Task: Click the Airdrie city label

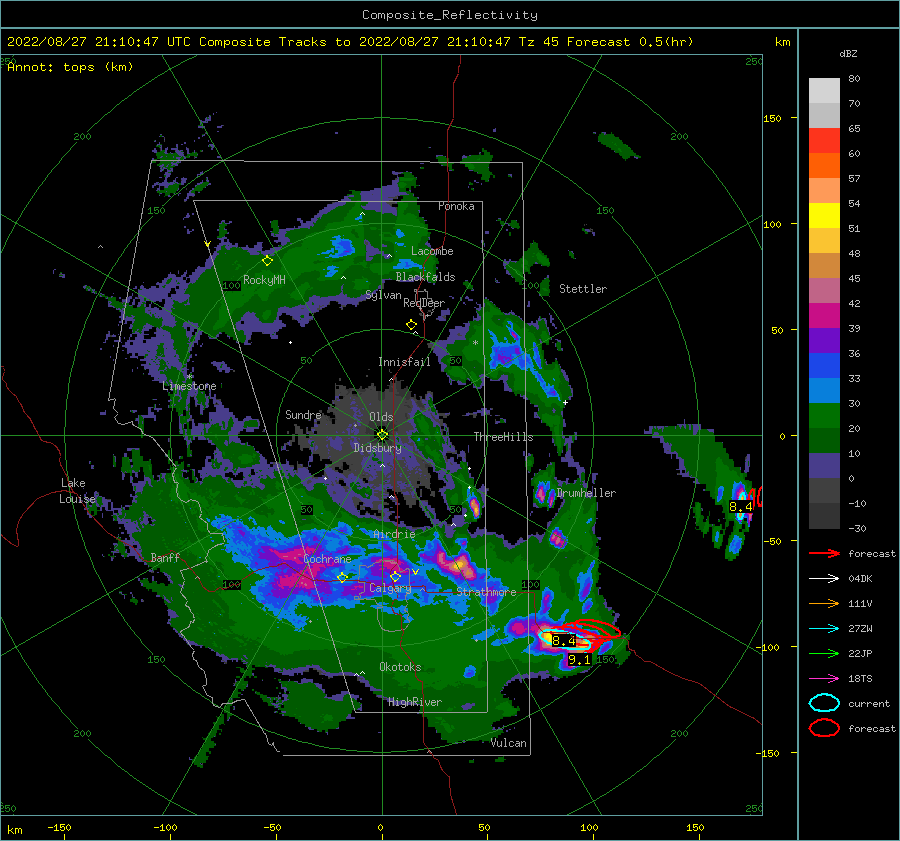Action: click(x=394, y=534)
